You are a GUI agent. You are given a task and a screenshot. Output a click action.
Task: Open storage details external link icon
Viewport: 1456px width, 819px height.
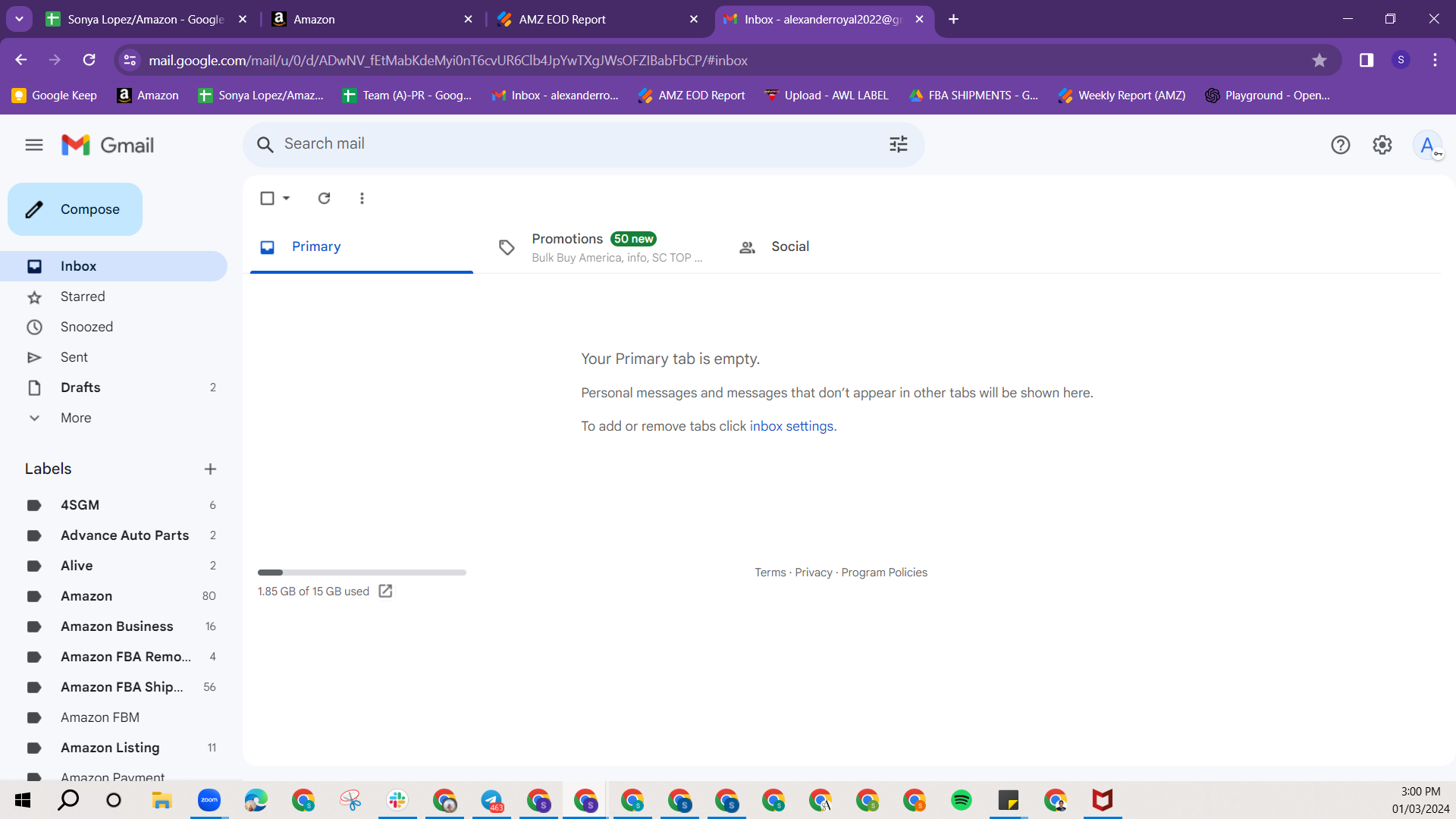tap(385, 591)
